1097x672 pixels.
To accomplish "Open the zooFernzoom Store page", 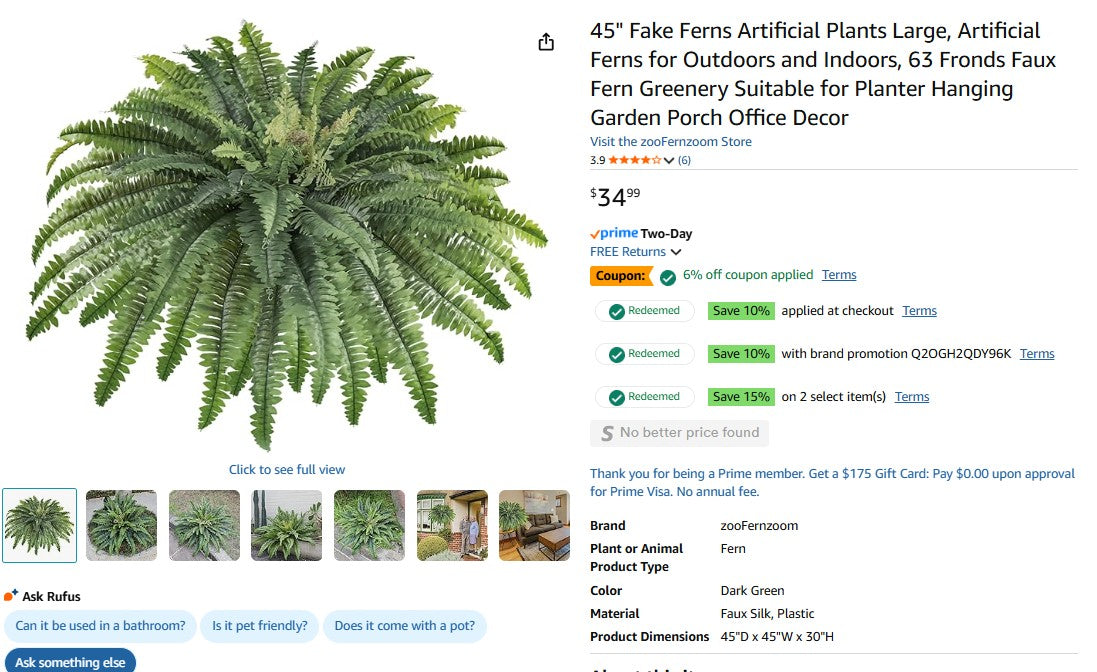I will [670, 141].
